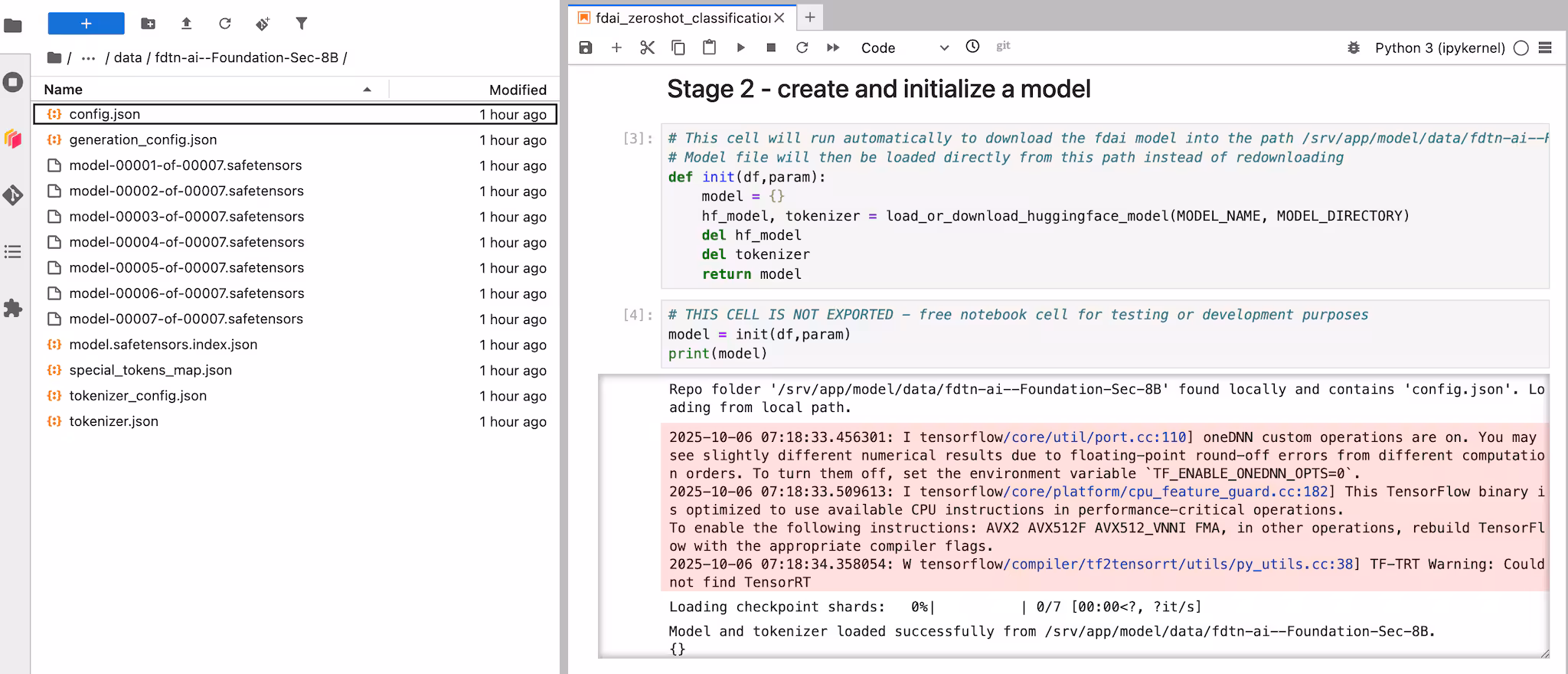
Task: Expand the breadcrumb ellipsis path
Action: [x=89, y=57]
